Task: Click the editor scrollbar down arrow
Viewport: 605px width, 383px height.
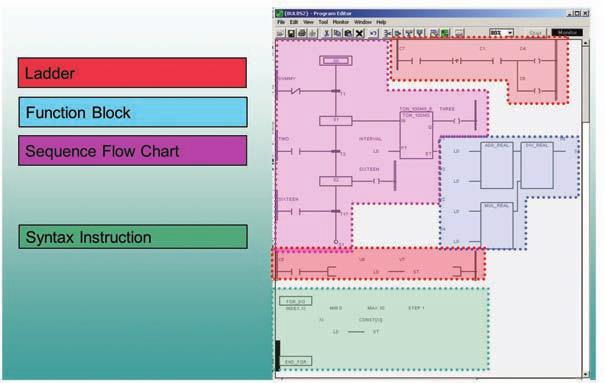Action: (x=586, y=374)
